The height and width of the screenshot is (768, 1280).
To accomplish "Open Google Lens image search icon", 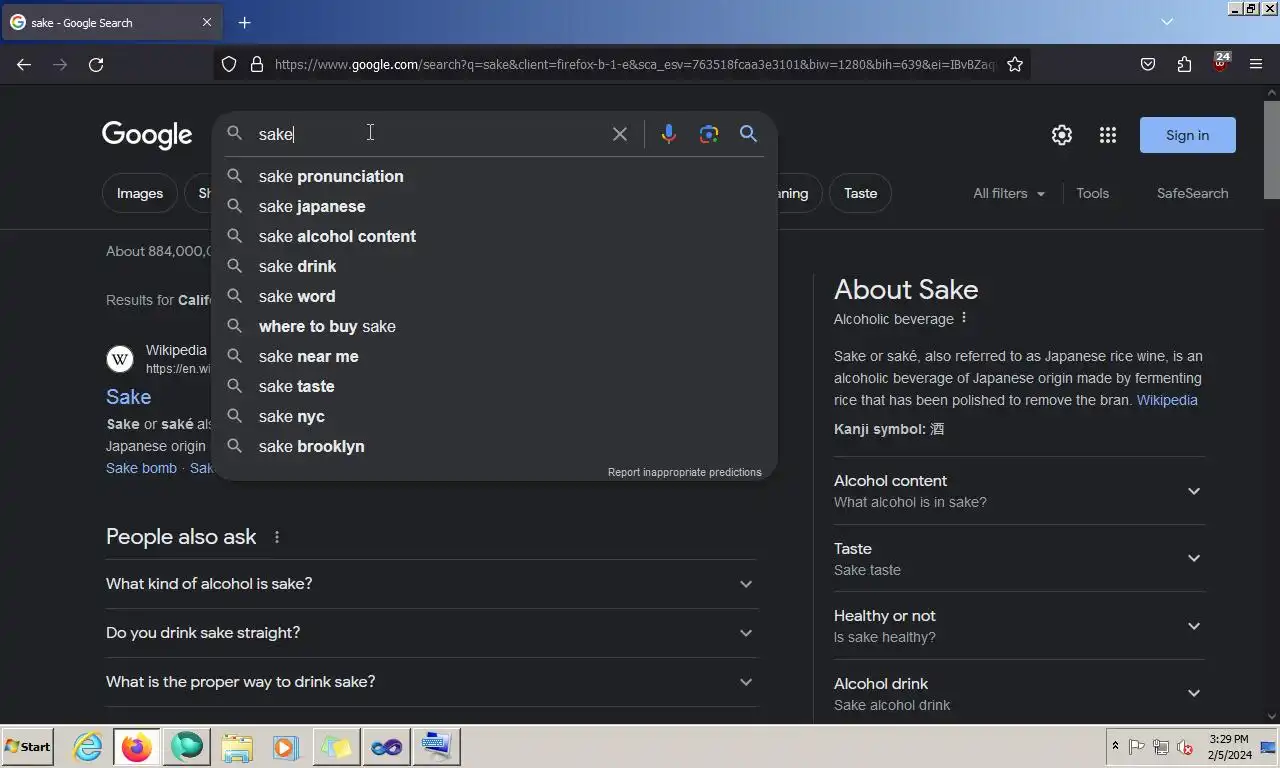I will [709, 134].
